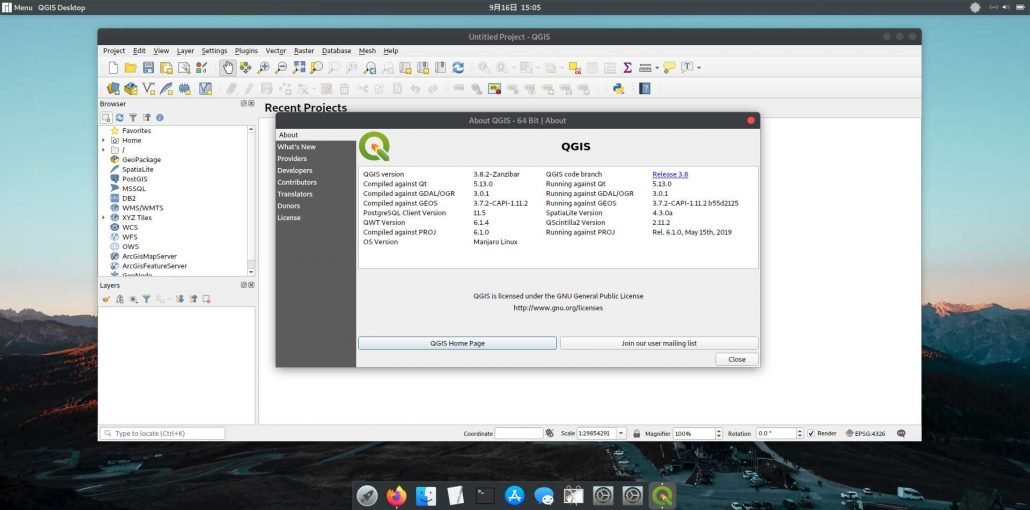Click Join our user mailing list
1030x510 pixels.
(x=659, y=343)
